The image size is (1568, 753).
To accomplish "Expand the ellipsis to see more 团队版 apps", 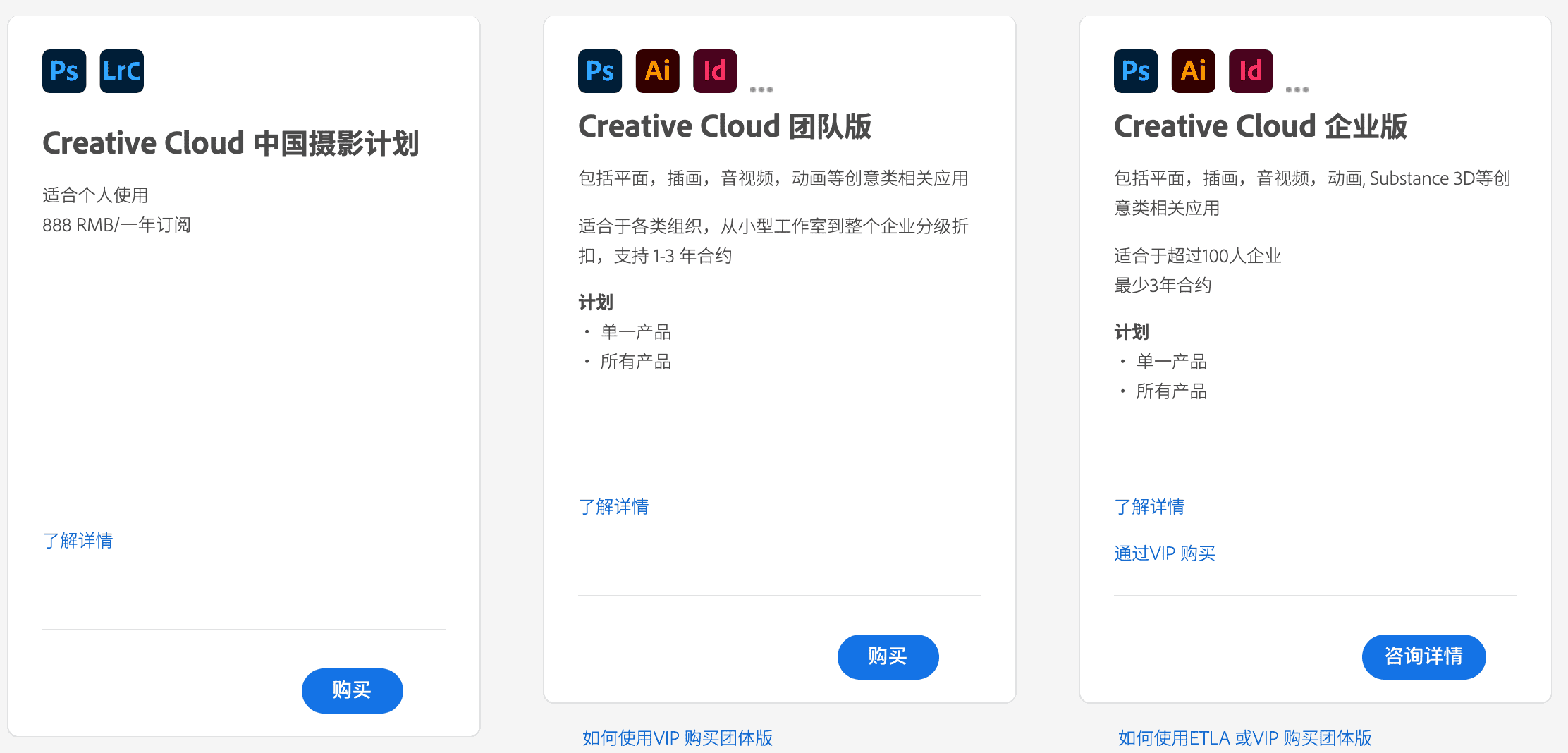I will click(x=761, y=87).
